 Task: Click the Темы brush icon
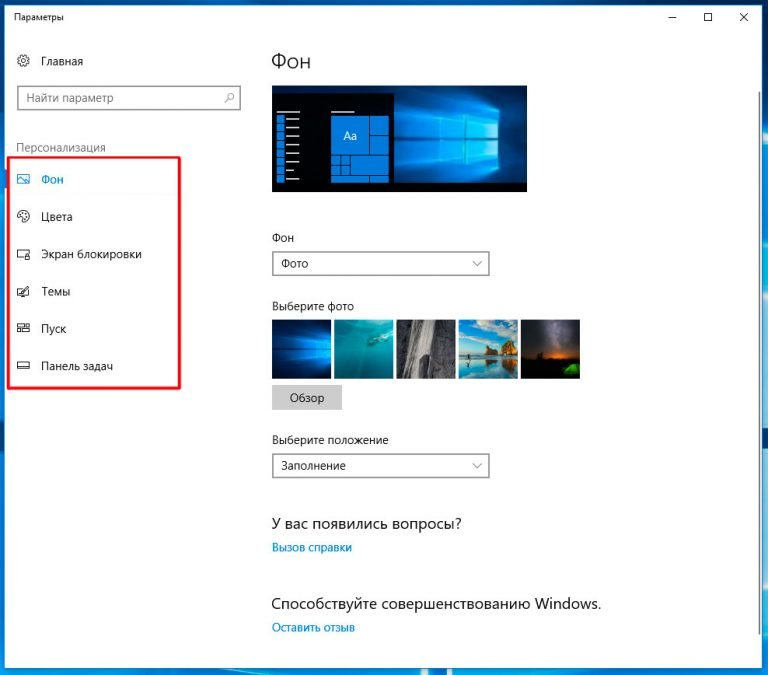tap(24, 292)
